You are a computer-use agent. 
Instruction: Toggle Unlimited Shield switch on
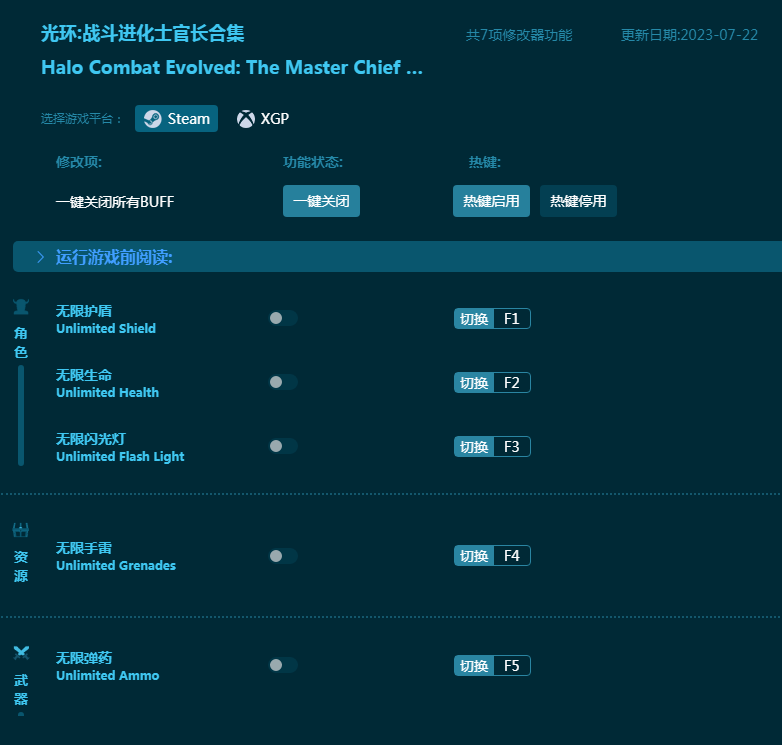[283, 318]
